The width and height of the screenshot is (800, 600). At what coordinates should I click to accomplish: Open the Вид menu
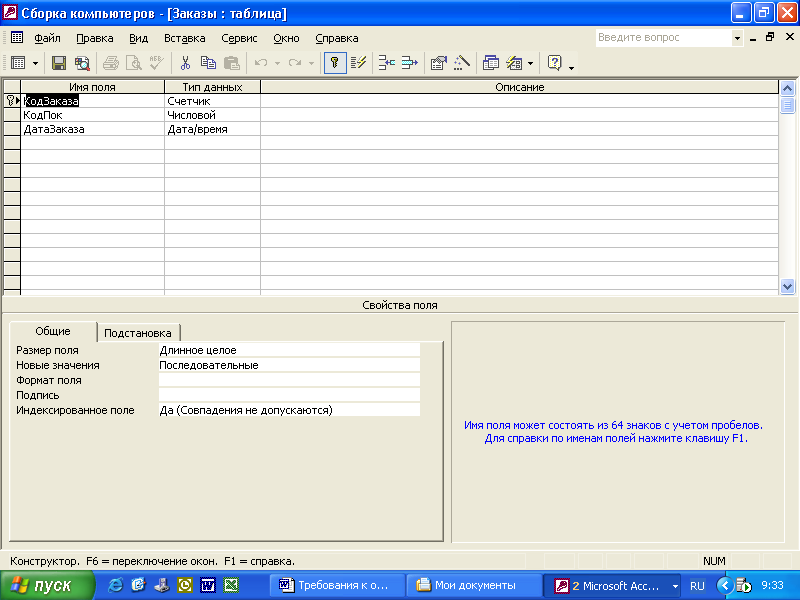pos(138,38)
